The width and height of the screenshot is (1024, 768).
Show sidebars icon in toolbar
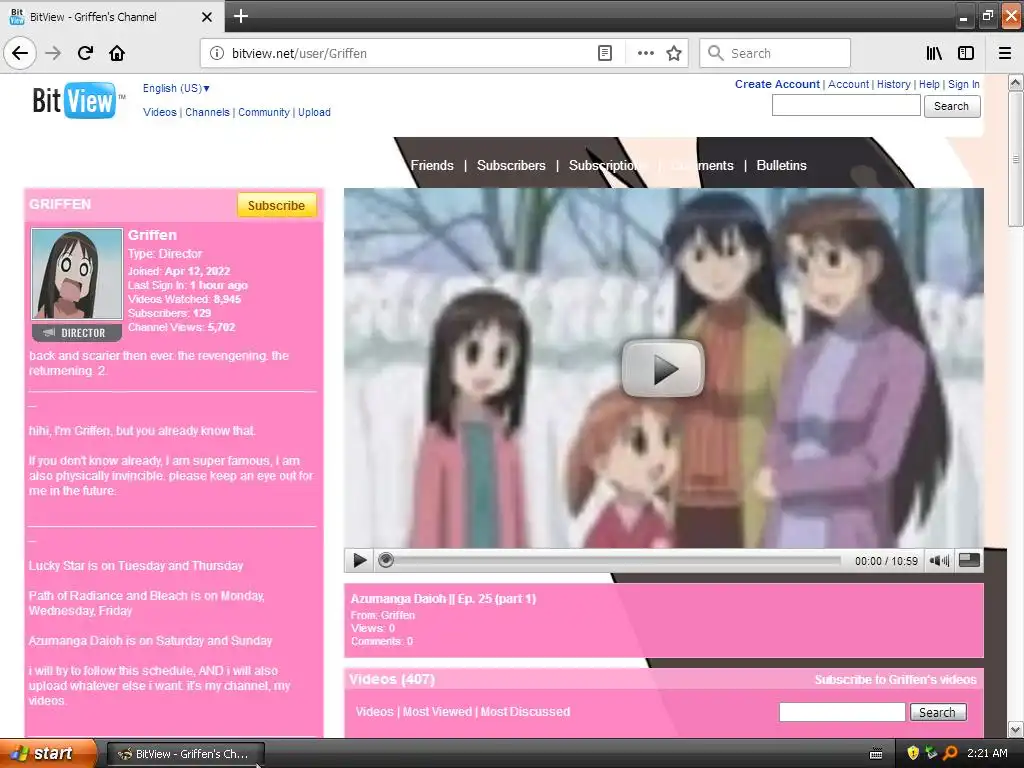point(966,53)
